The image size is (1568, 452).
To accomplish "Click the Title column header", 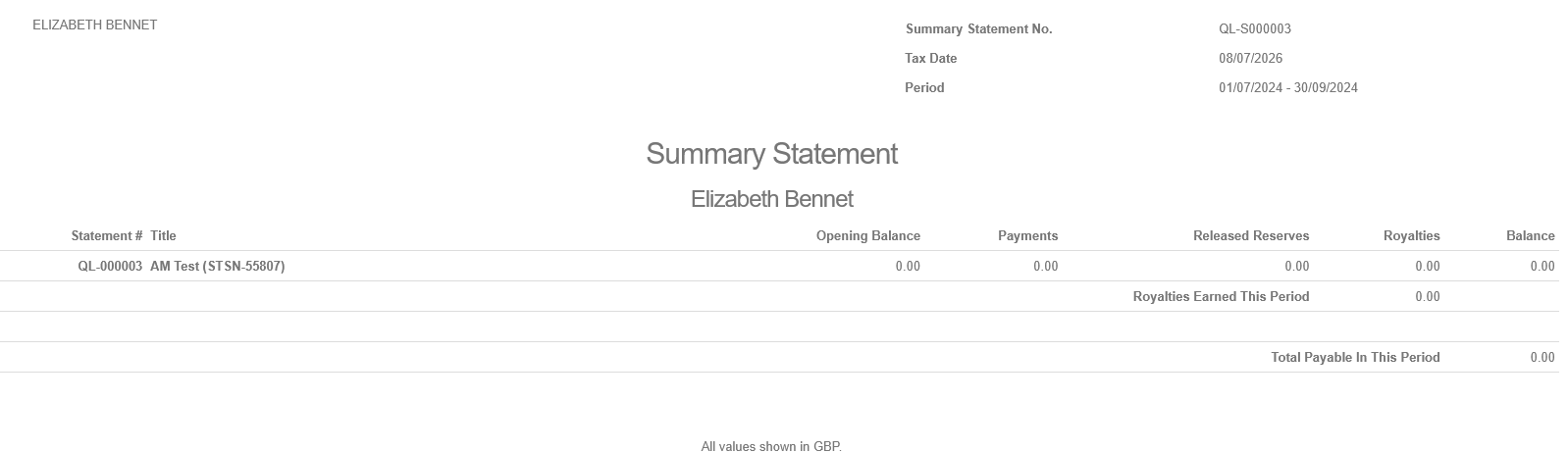I will pyautogui.click(x=164, y=236).
